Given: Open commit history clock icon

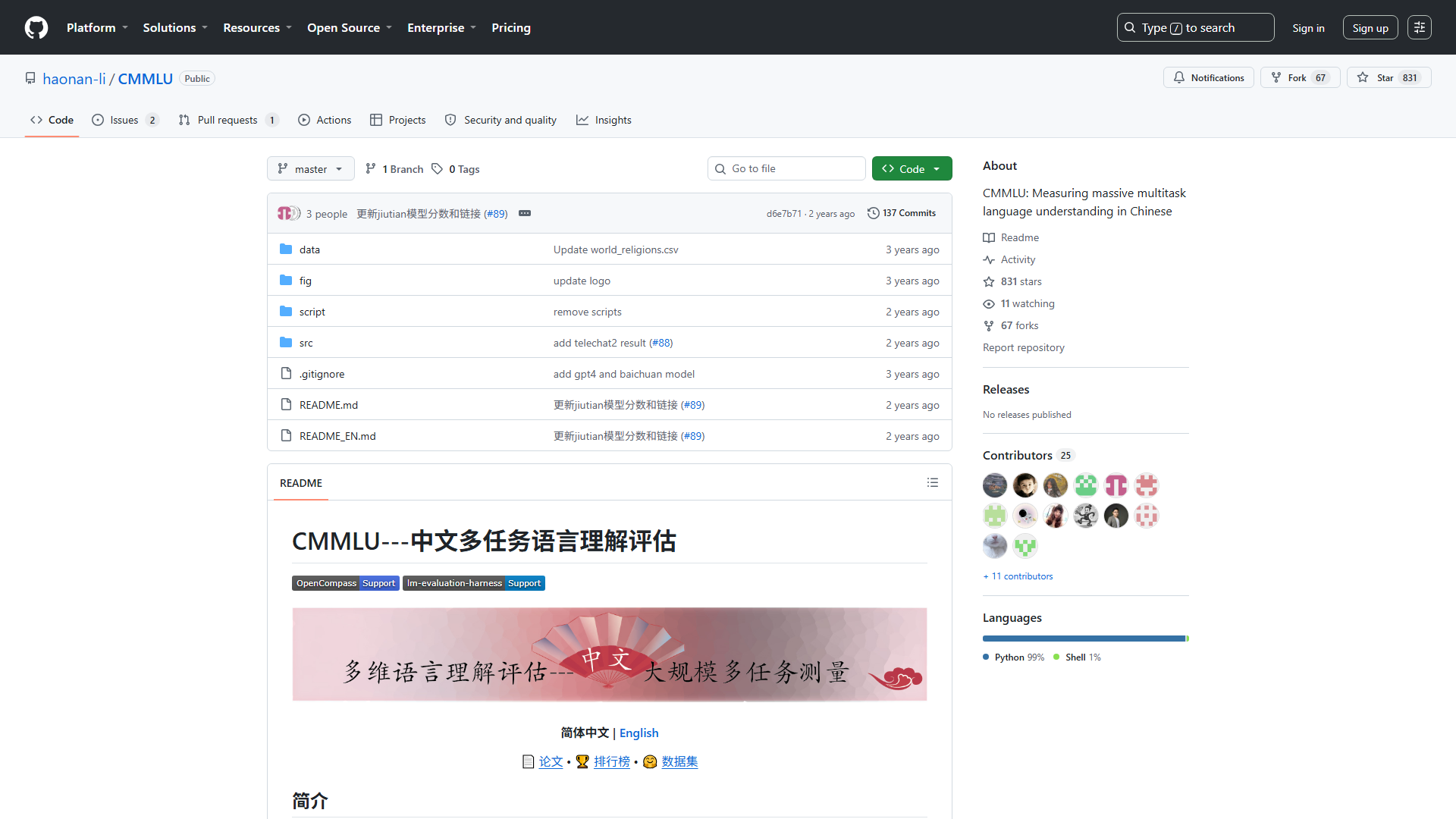Looking at the screenshot, I should (x=874, y=213).
